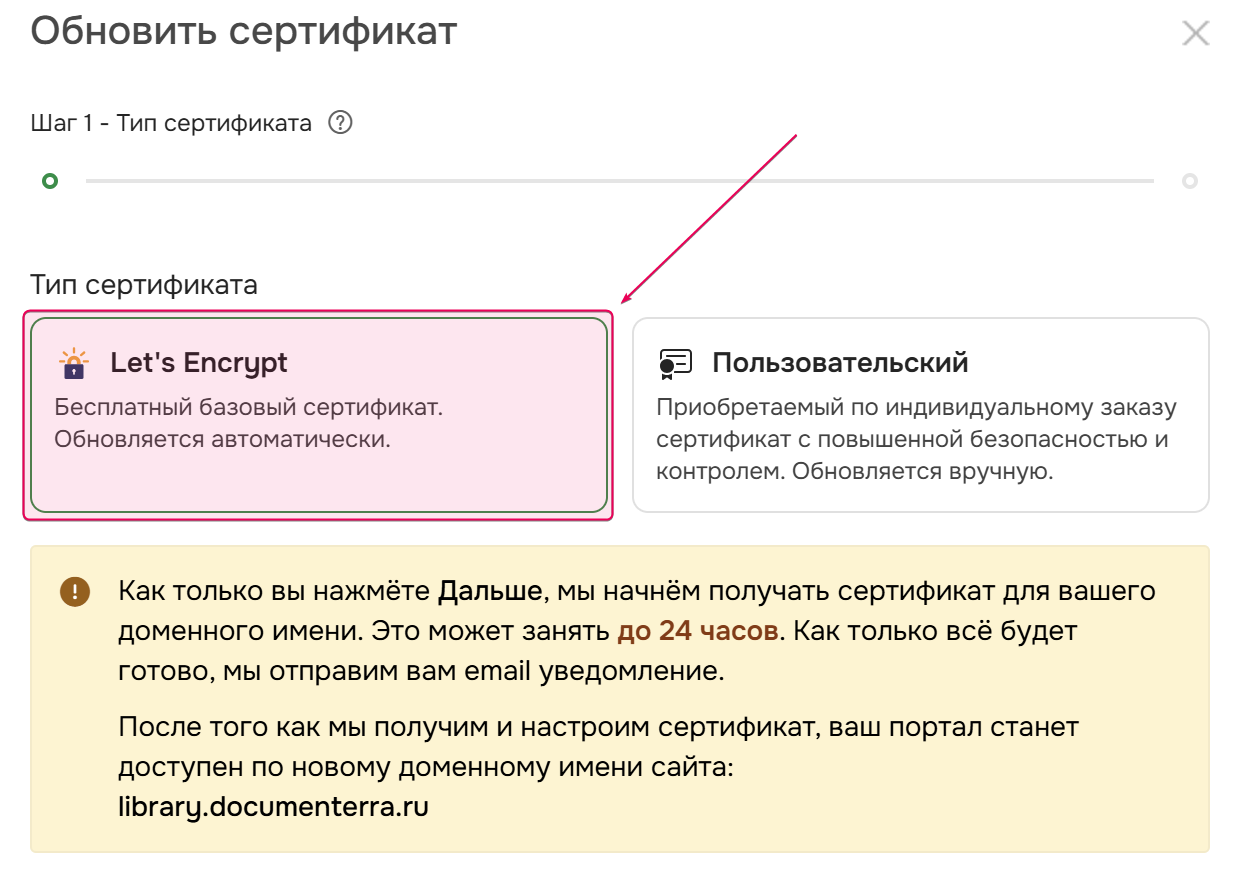
Task: Choose the Пользовательский certificate type card
Action: coord(921,415)
